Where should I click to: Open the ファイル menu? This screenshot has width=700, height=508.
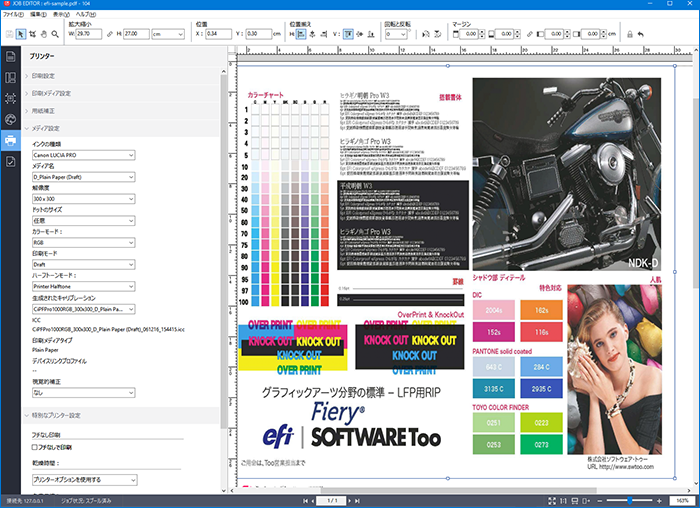point(13,14)
